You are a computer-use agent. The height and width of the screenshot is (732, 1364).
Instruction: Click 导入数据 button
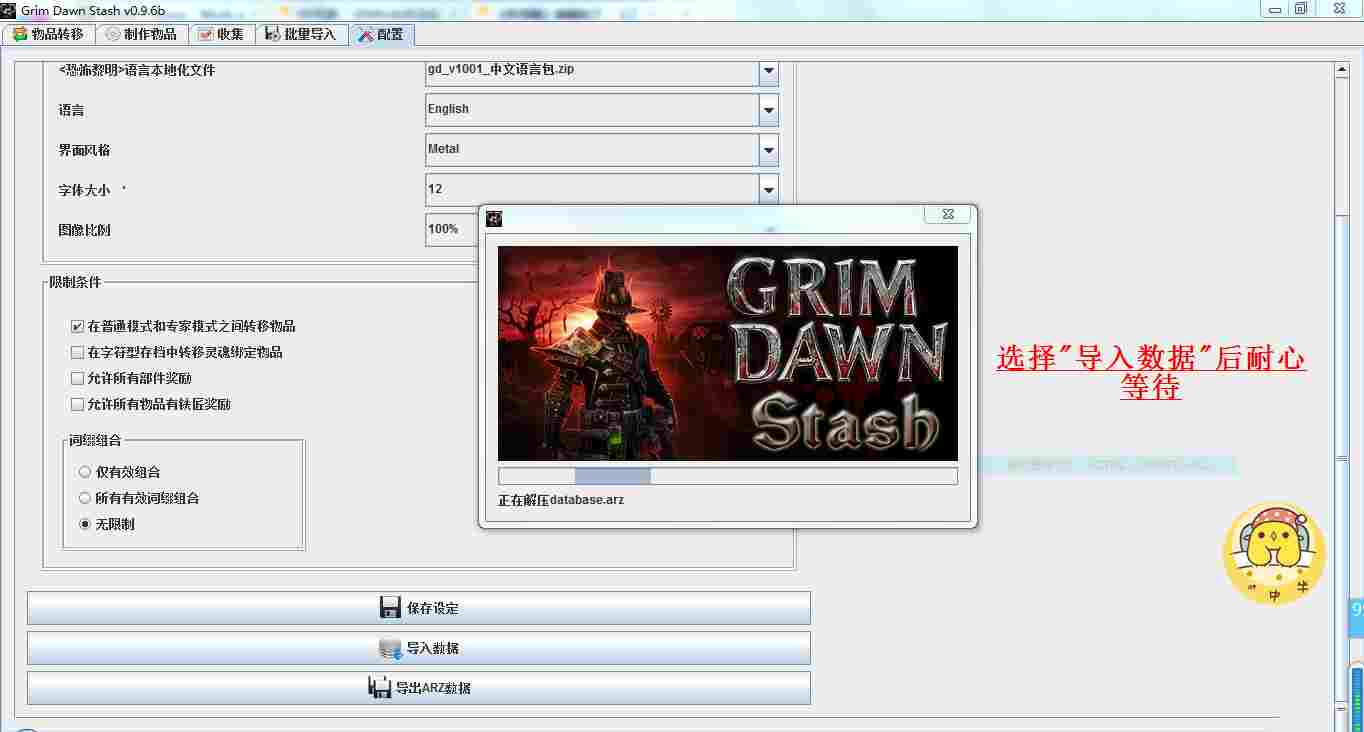(419, 648)
